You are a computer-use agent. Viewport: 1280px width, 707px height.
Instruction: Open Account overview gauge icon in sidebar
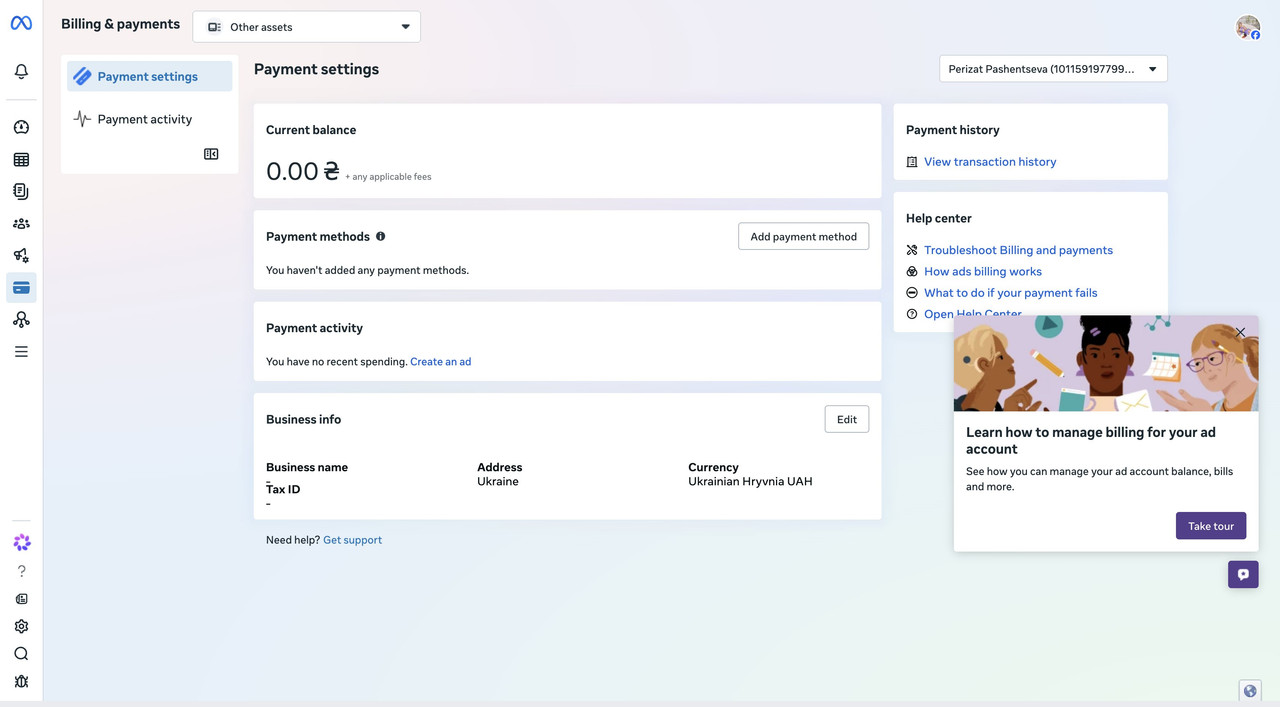pos(21,127)
